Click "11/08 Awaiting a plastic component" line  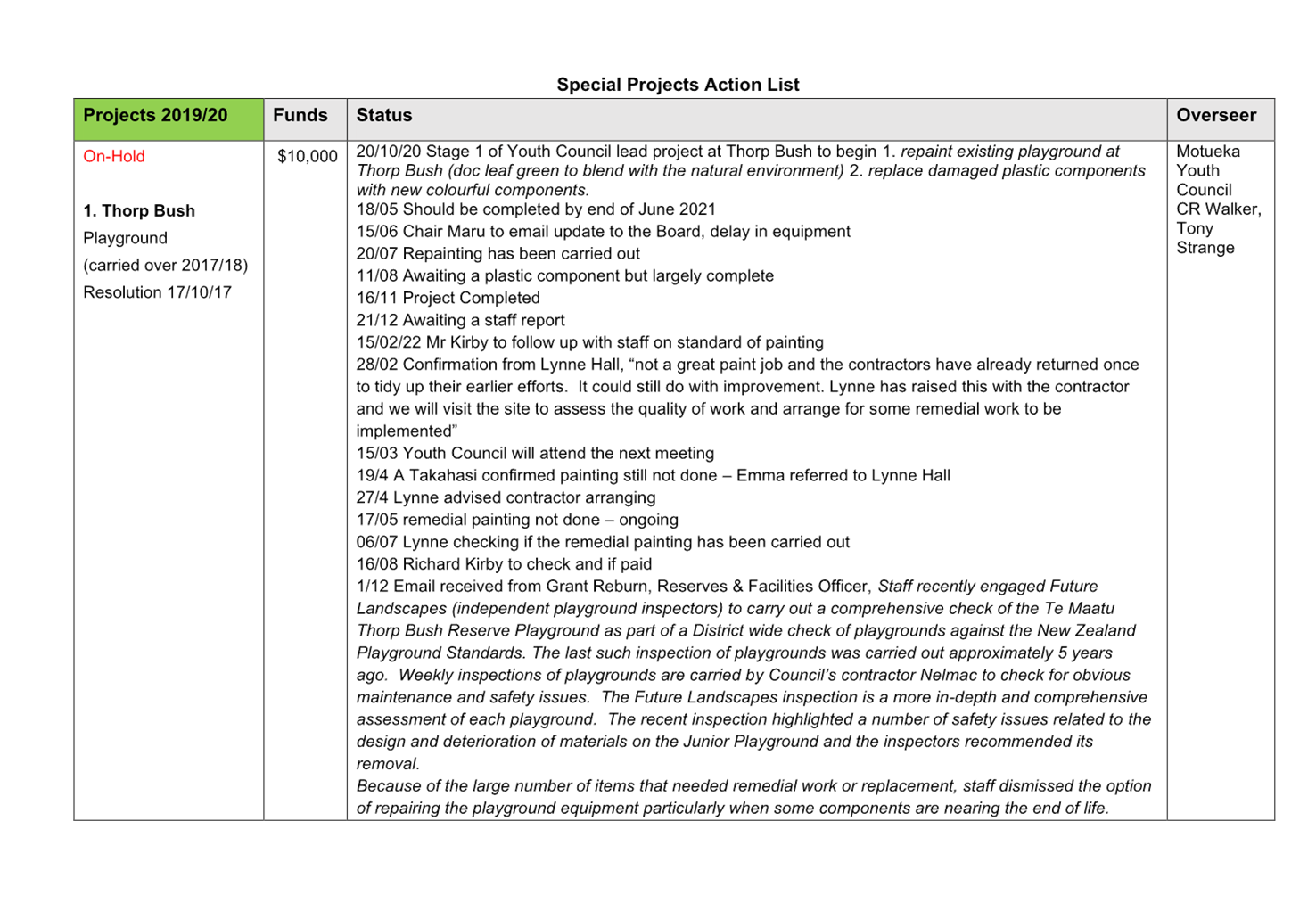coord(564,276)
